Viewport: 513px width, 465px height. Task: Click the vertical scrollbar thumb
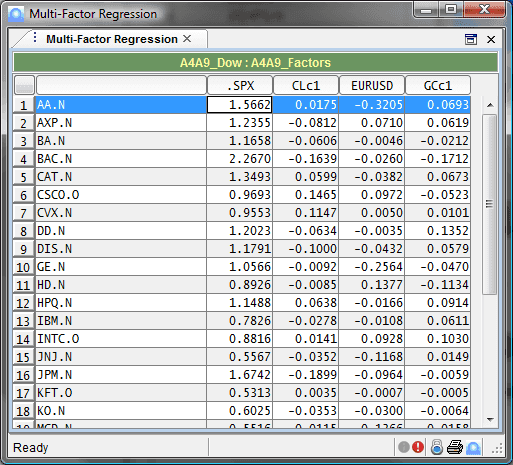point(489,204)
